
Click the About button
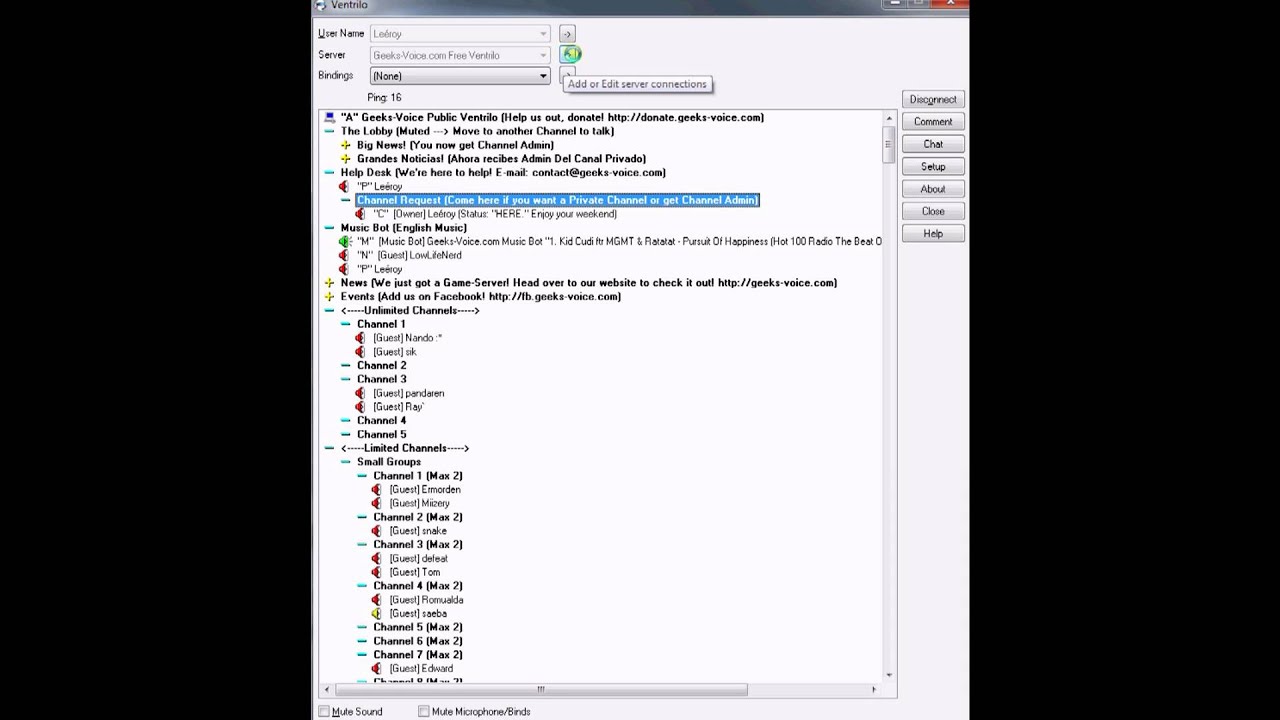933,189
